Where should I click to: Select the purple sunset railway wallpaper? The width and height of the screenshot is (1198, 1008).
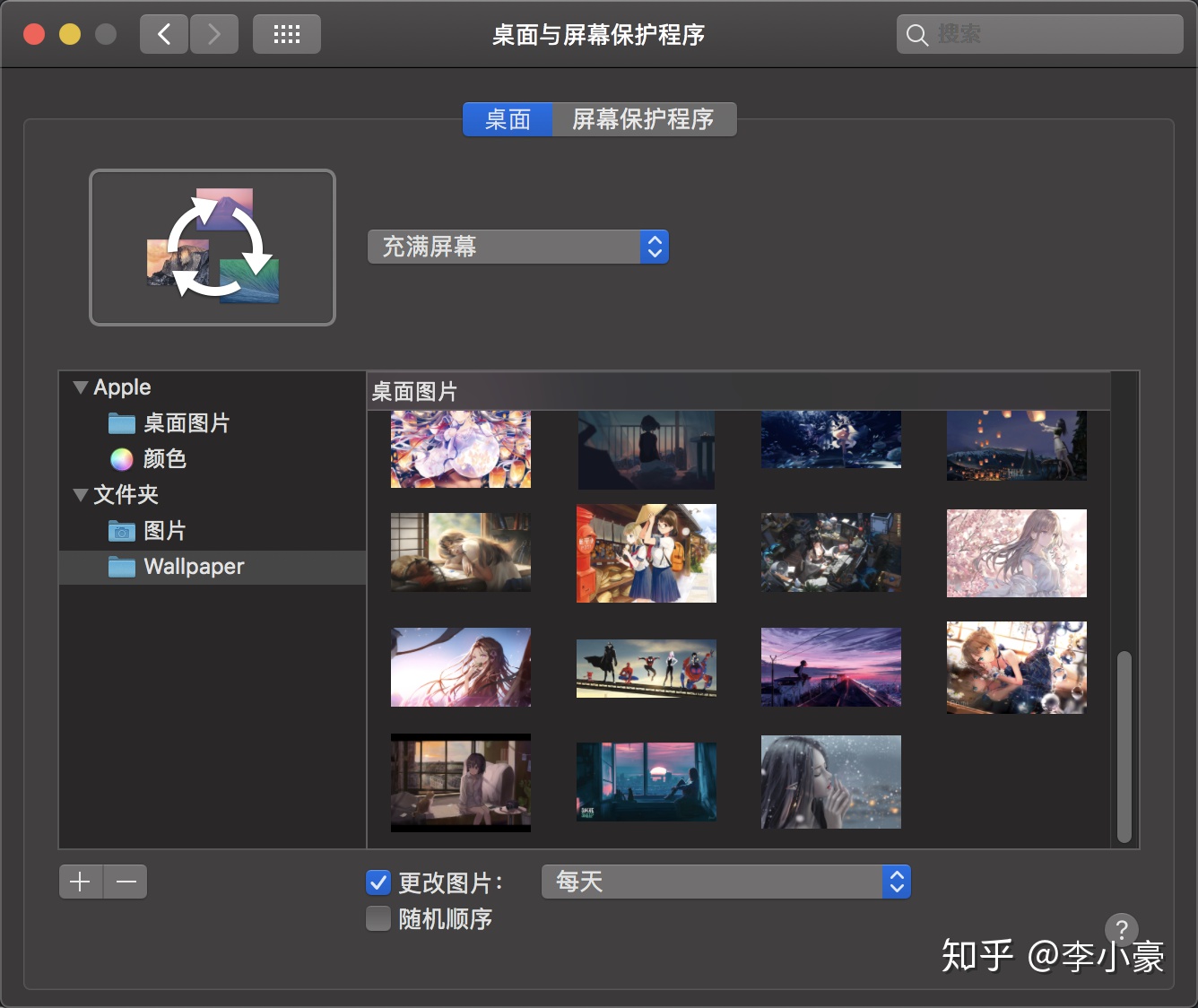click(x=831, y=667)
